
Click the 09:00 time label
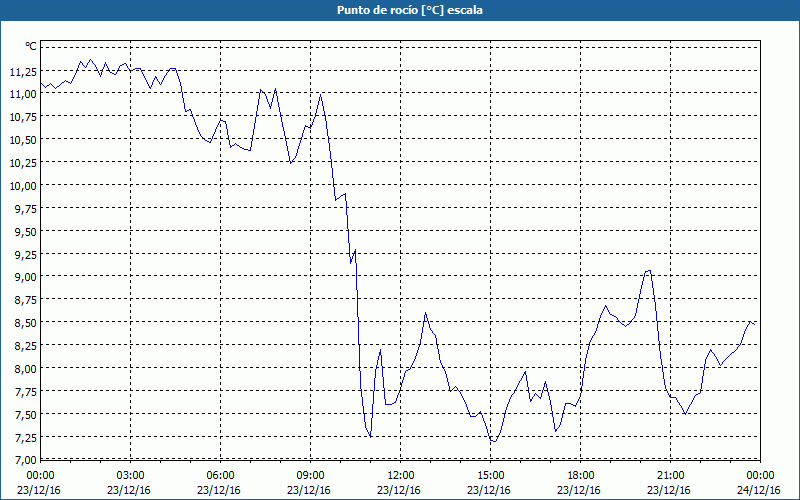point(310,476)
